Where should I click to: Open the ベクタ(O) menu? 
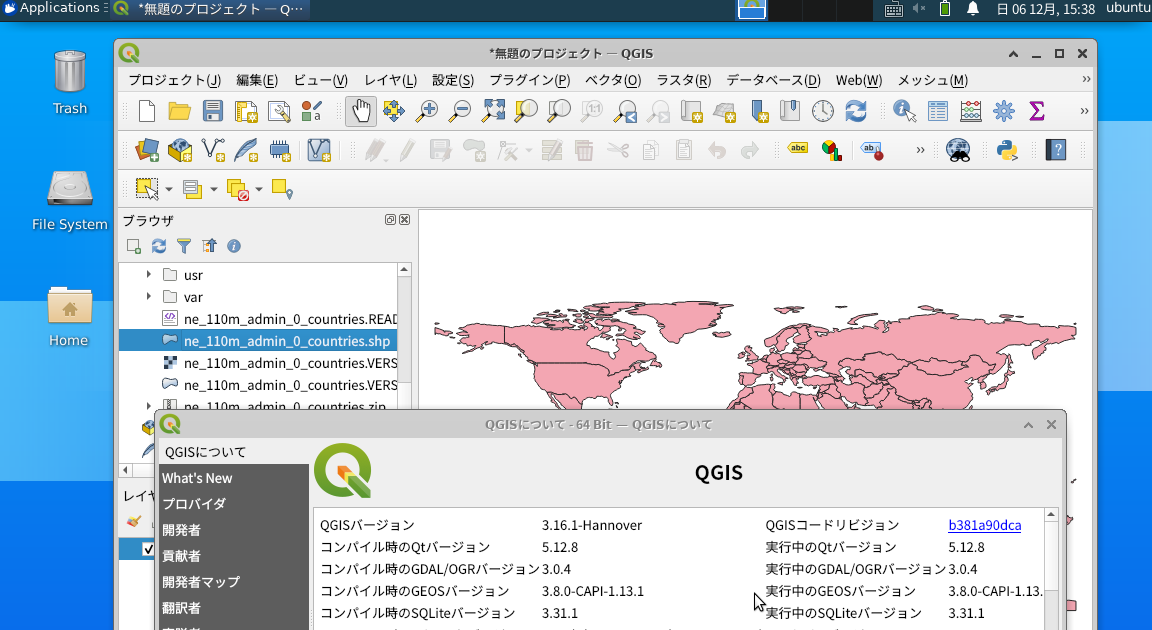pyautogui.click(x=613, y=80)
